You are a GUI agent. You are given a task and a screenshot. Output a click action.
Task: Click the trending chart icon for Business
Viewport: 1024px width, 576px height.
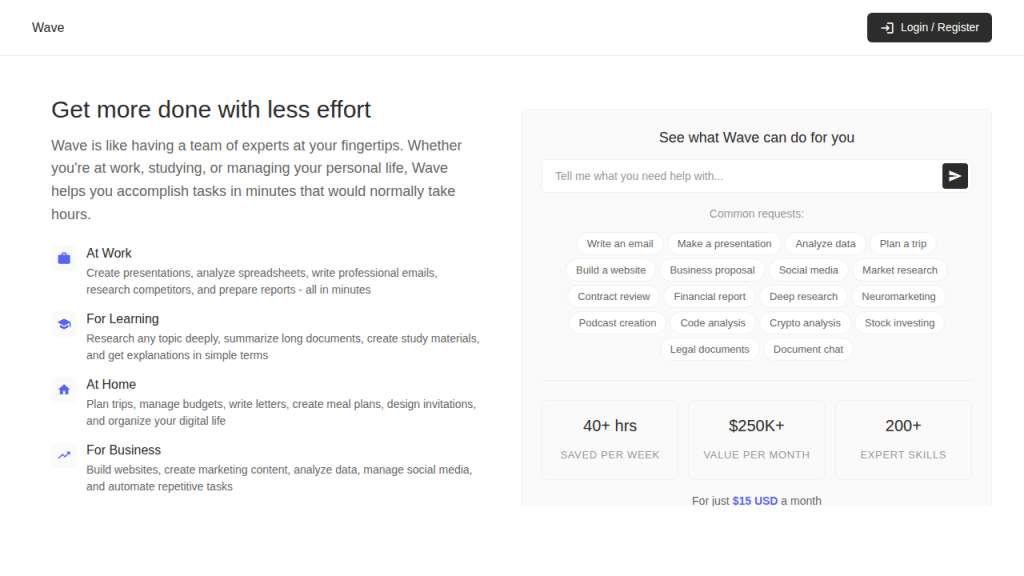click(x=64, y=455)
